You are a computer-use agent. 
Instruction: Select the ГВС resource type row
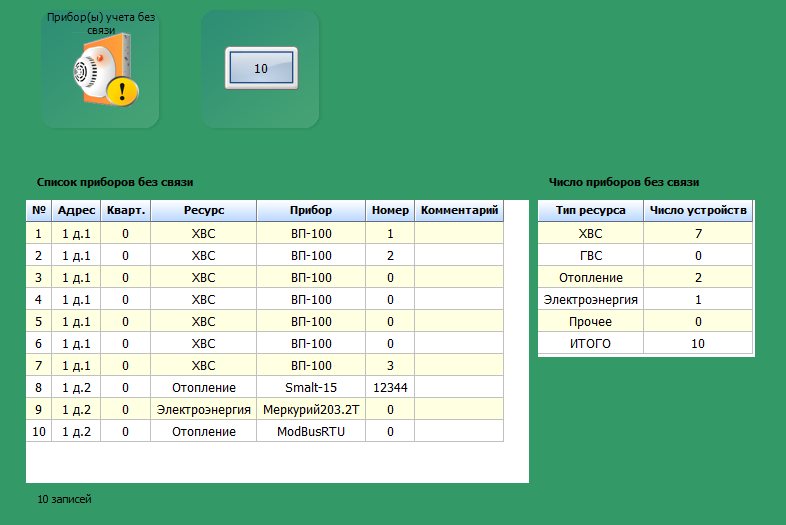590,255
